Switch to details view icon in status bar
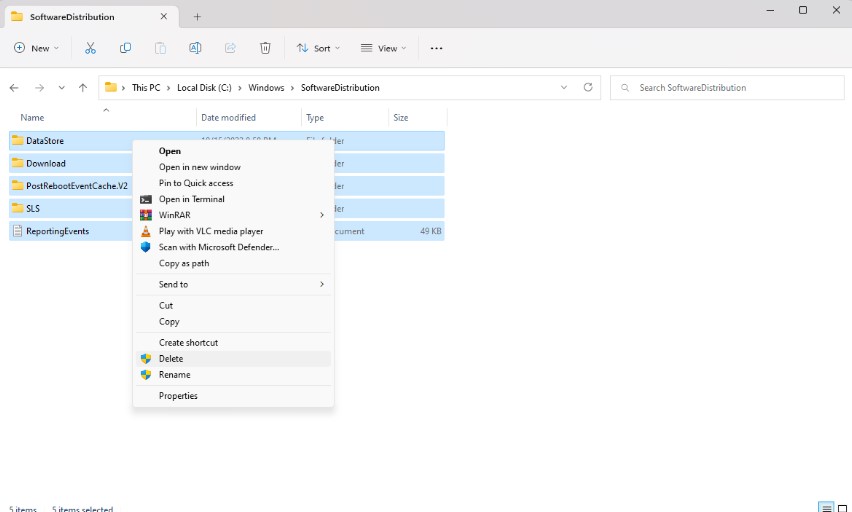This screenshot has width=852, height=512. [826, 508]
